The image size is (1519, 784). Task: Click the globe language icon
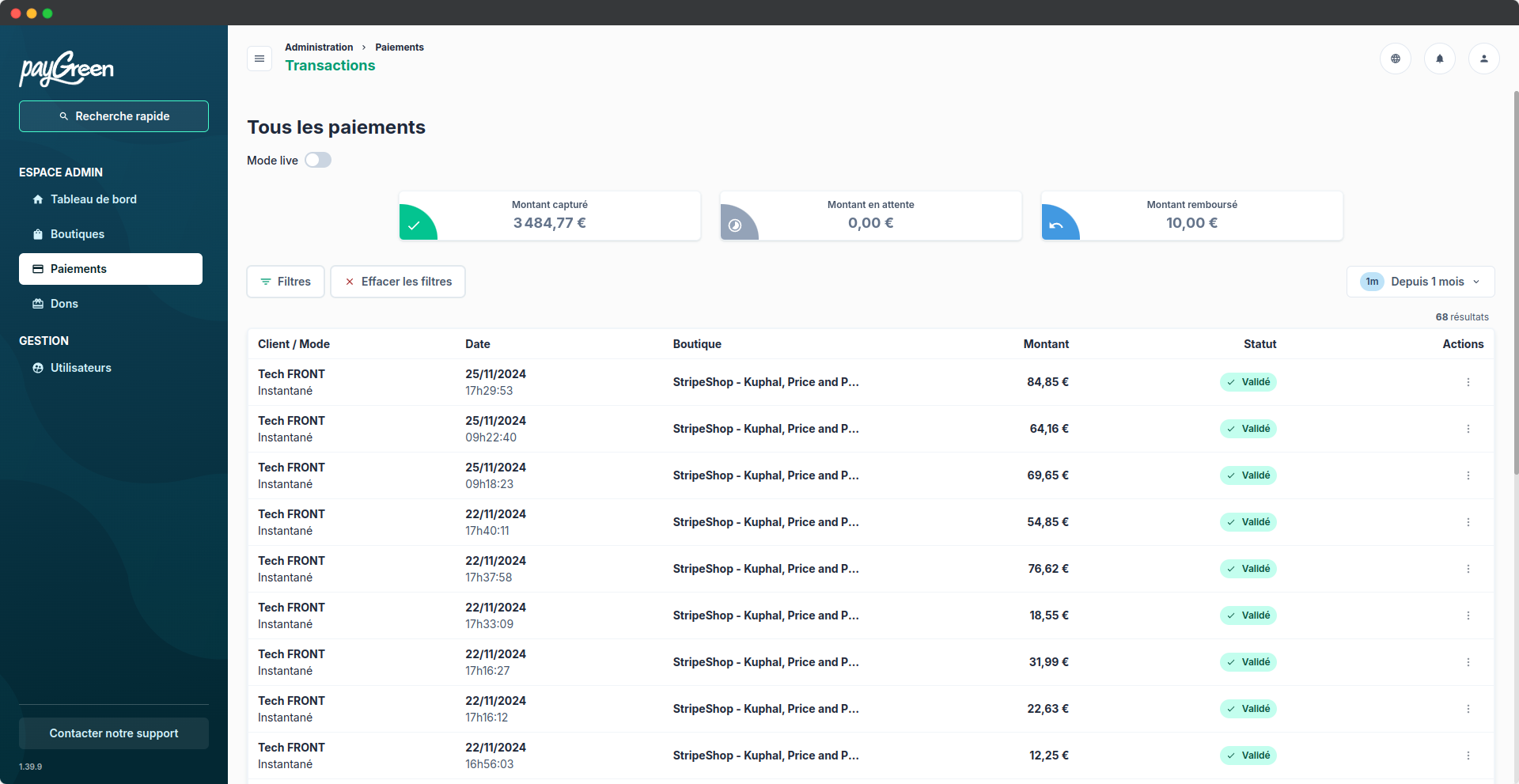(1395, 58)
